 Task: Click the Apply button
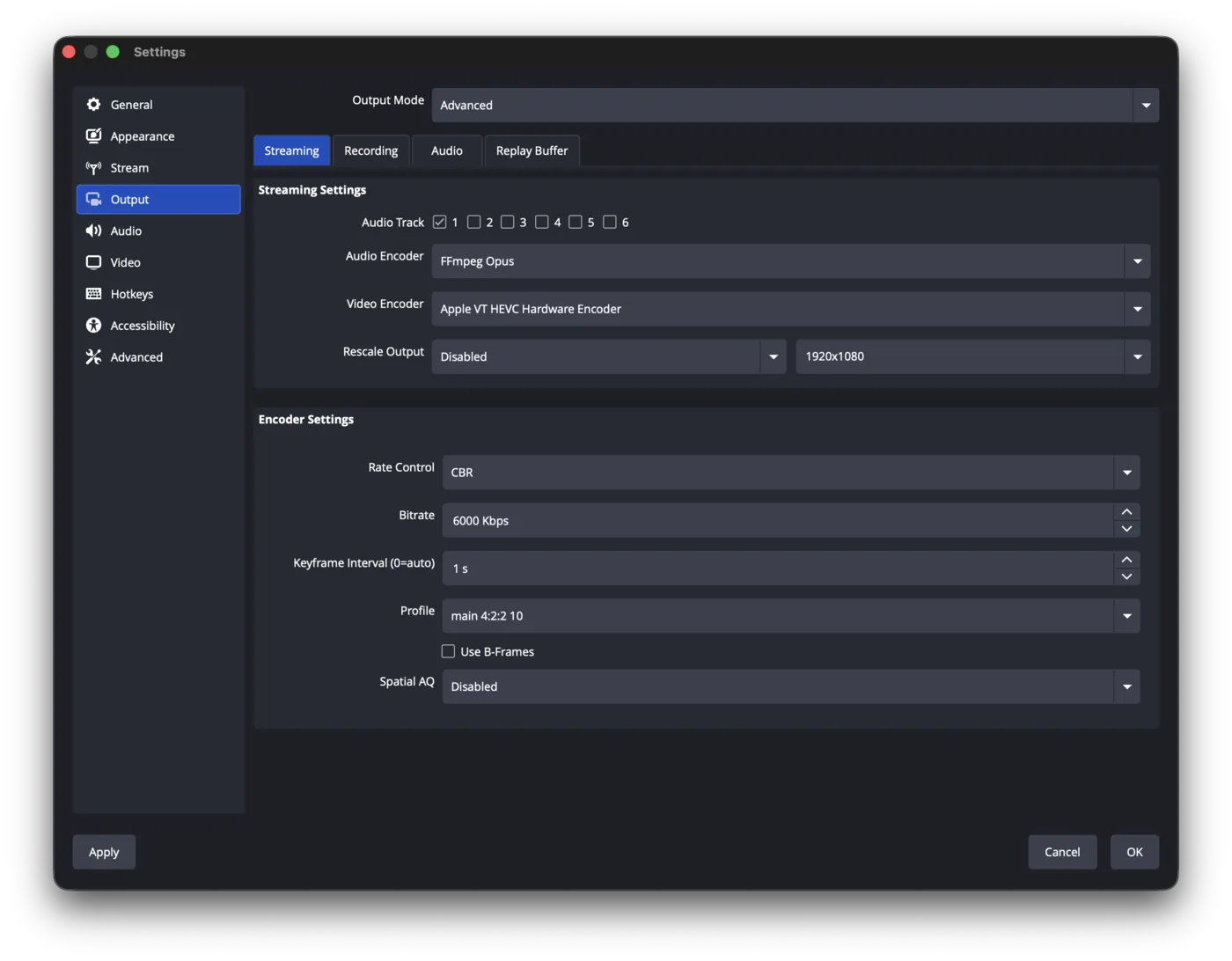tap(104, 852)
